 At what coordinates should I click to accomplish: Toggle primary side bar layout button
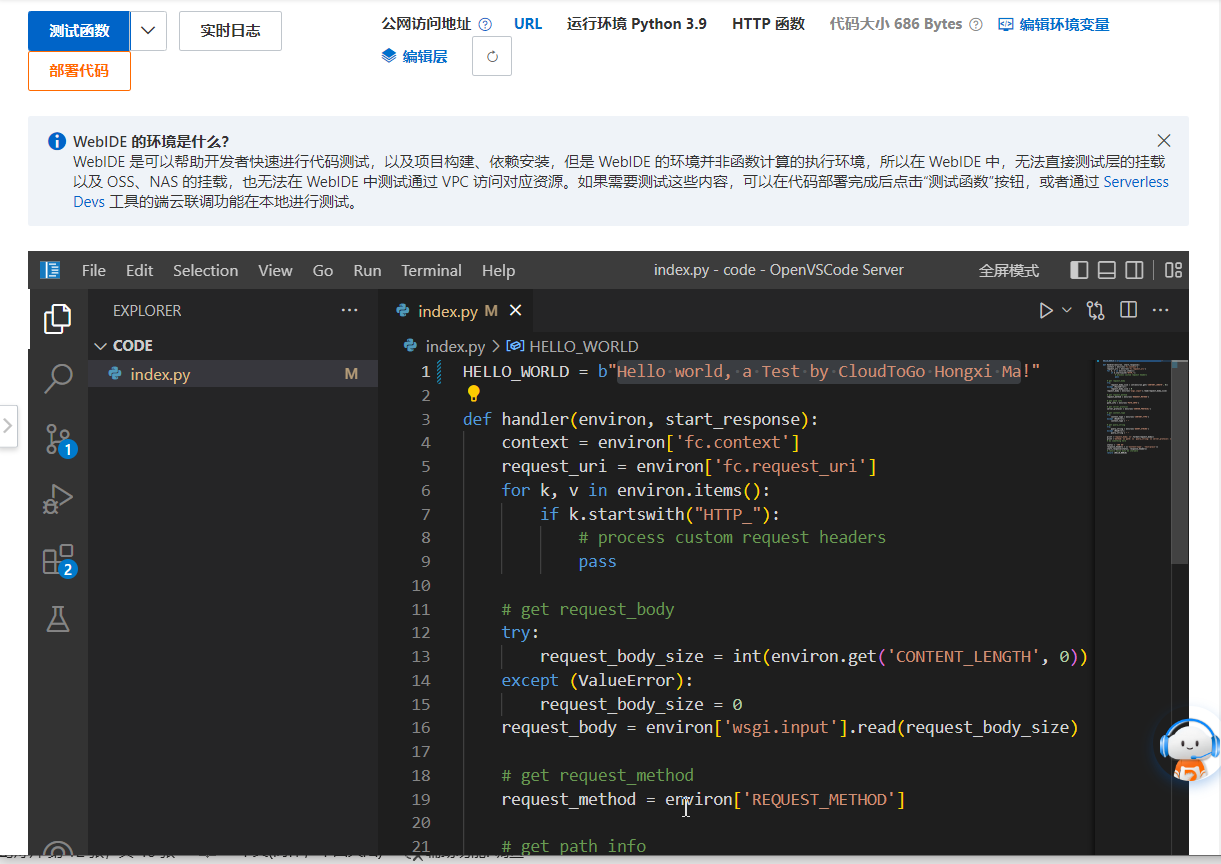1079,270
